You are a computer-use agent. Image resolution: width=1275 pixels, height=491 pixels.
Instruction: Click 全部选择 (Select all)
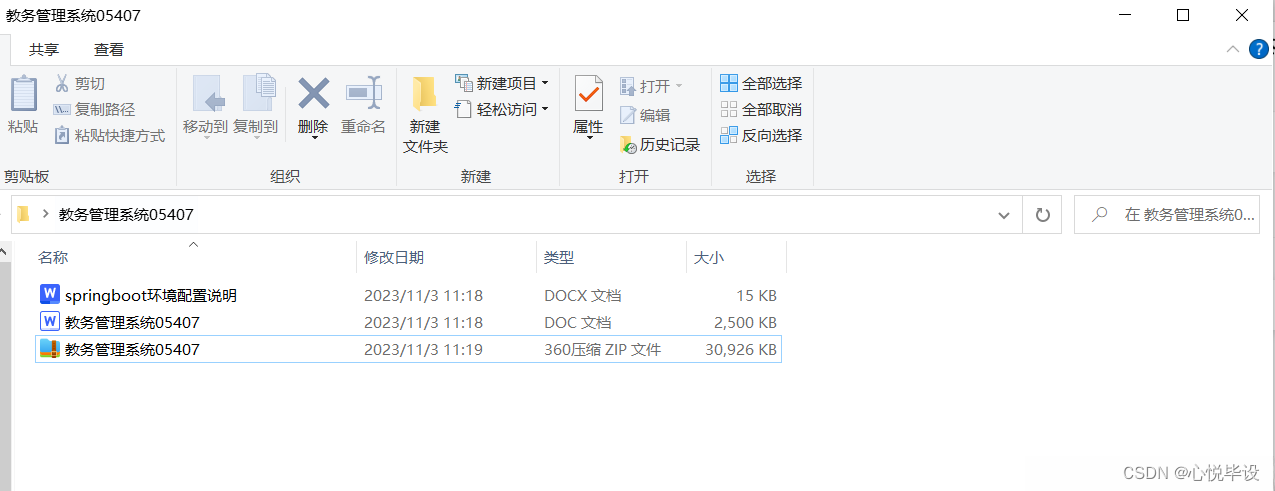[761, 83]
